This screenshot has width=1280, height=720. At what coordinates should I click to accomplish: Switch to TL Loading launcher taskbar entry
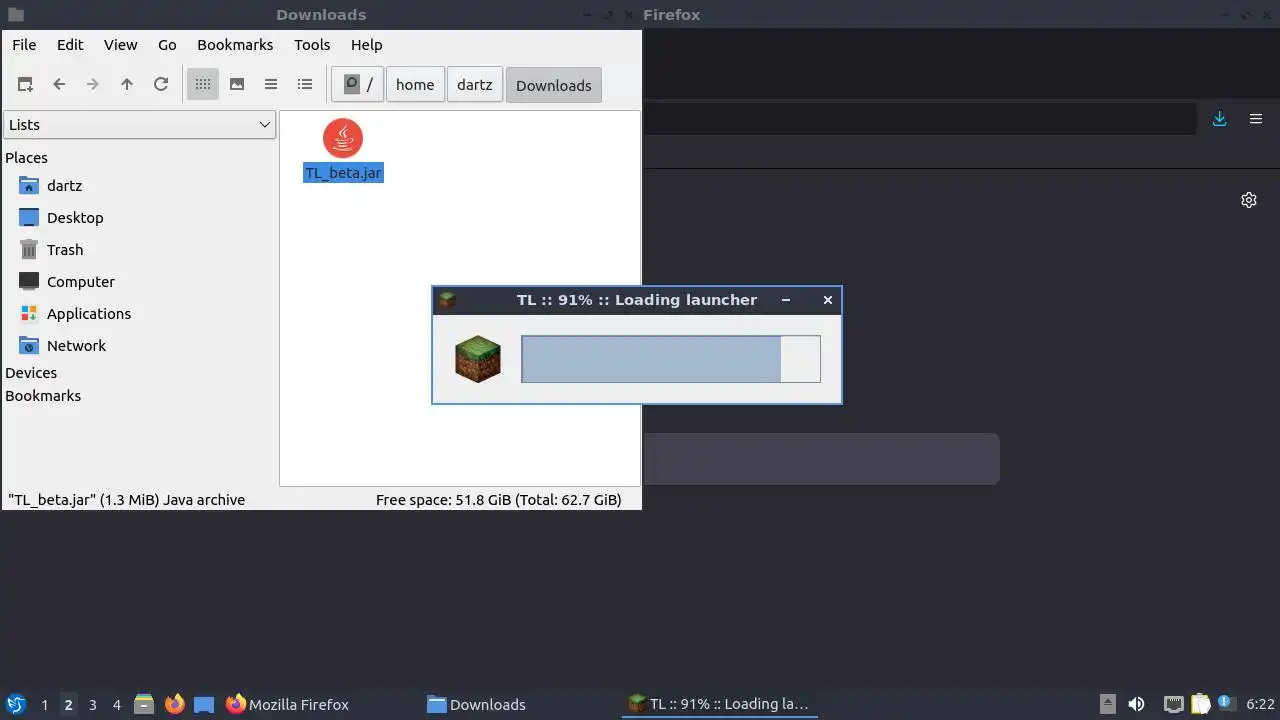click(720, 704)
